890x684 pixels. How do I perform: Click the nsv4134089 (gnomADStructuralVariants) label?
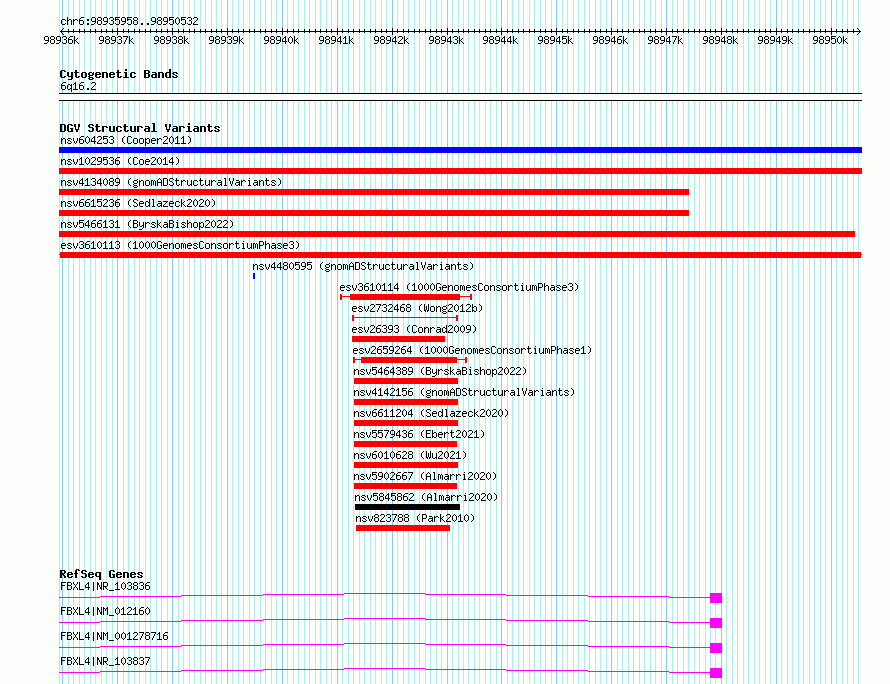coord(171,182)
